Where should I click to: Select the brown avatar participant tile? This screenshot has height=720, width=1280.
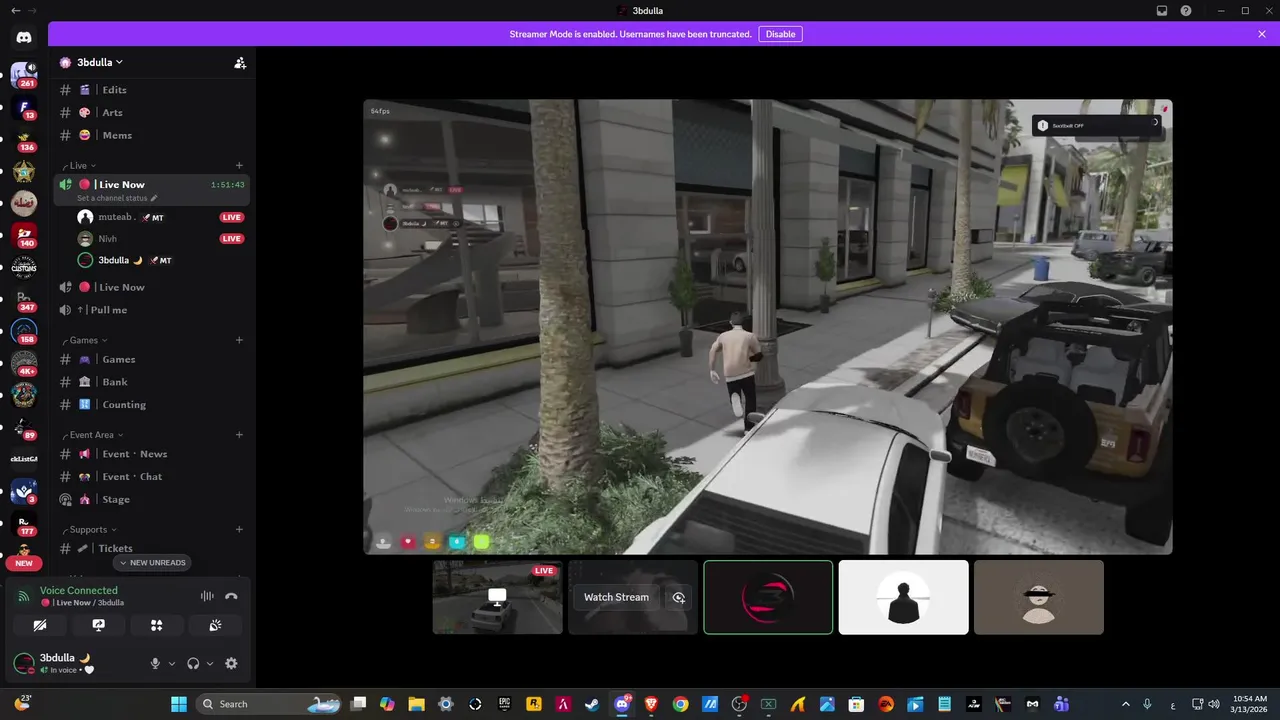pyautogui.click(x=1039, y=597)
